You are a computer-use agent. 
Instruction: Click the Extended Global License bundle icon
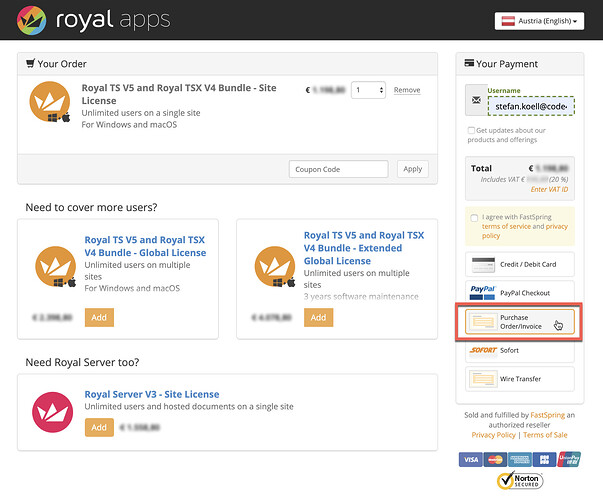click(x=275, y=267)
